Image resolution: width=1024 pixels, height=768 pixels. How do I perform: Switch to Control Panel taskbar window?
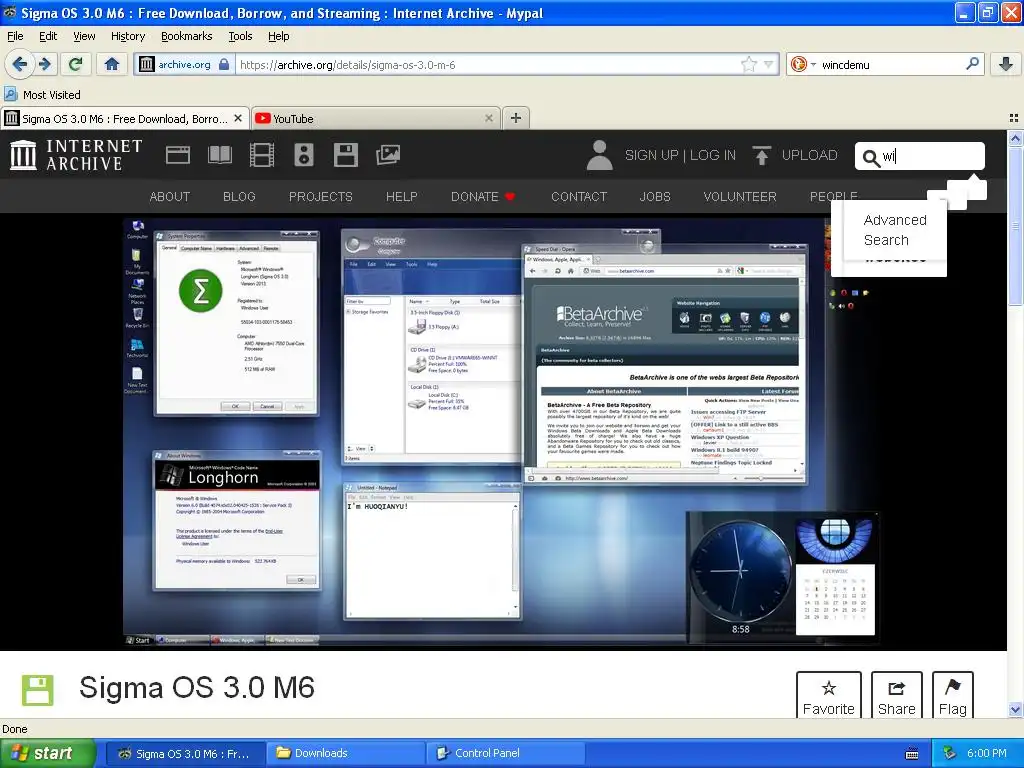[x=505, y=753]
